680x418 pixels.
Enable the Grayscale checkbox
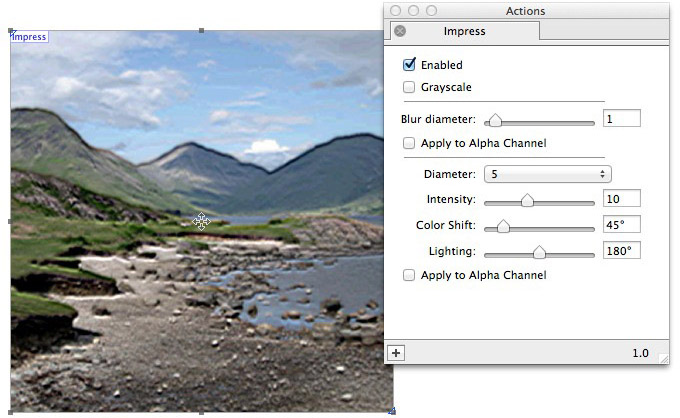409,87
